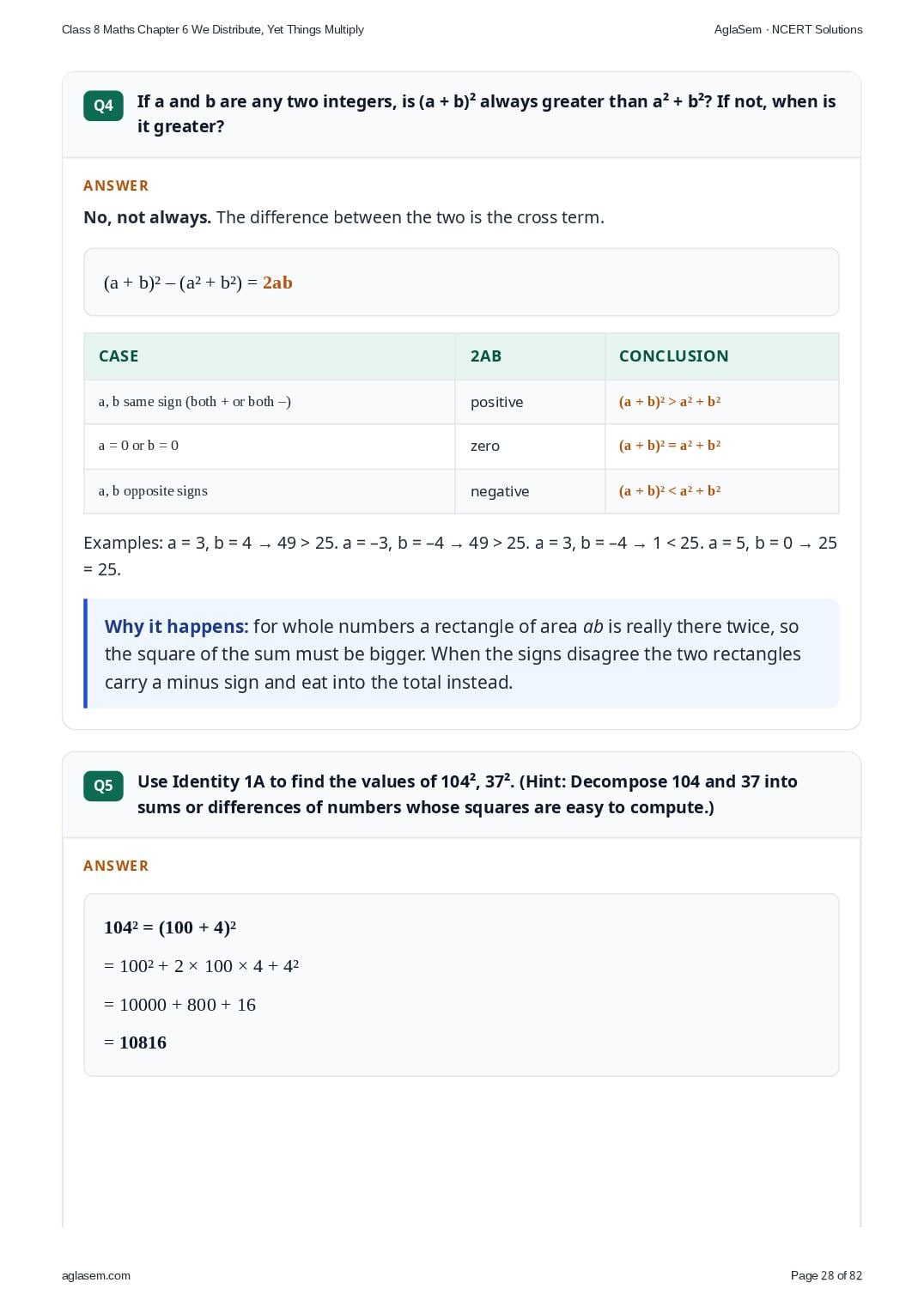Image resolution: width=924 pixels, height=1307 pixels.
Task: Click the 'a, b same sign' table cell
Action: [x=270, y=402]
